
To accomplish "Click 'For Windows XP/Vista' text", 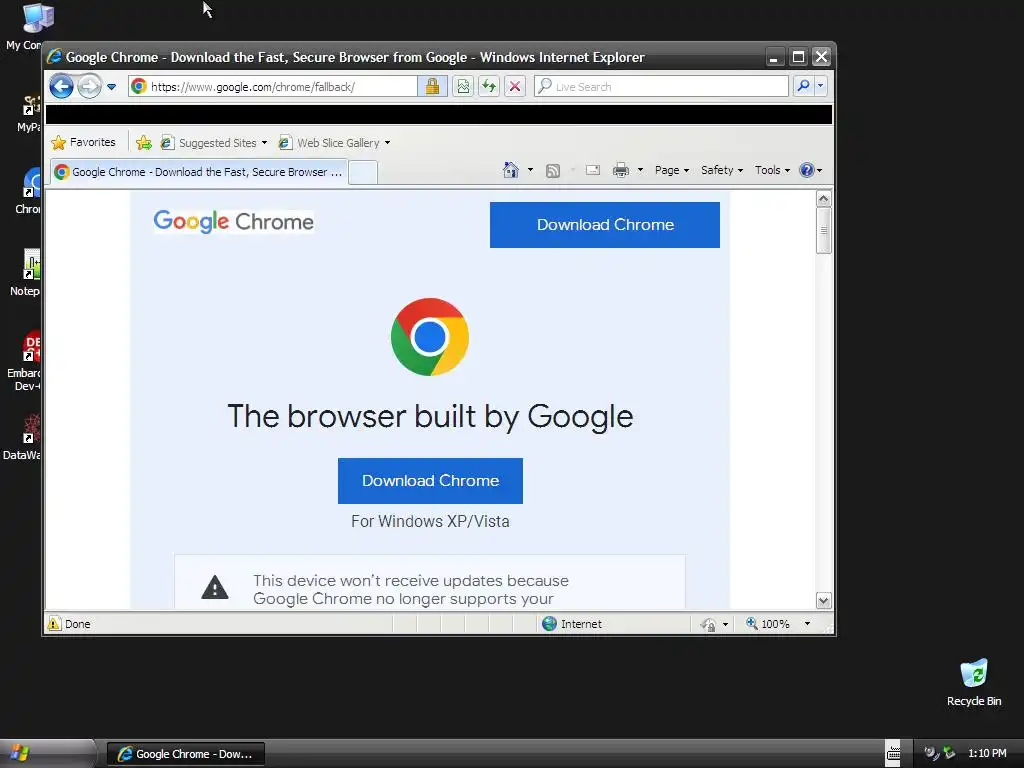I will 430,521.
